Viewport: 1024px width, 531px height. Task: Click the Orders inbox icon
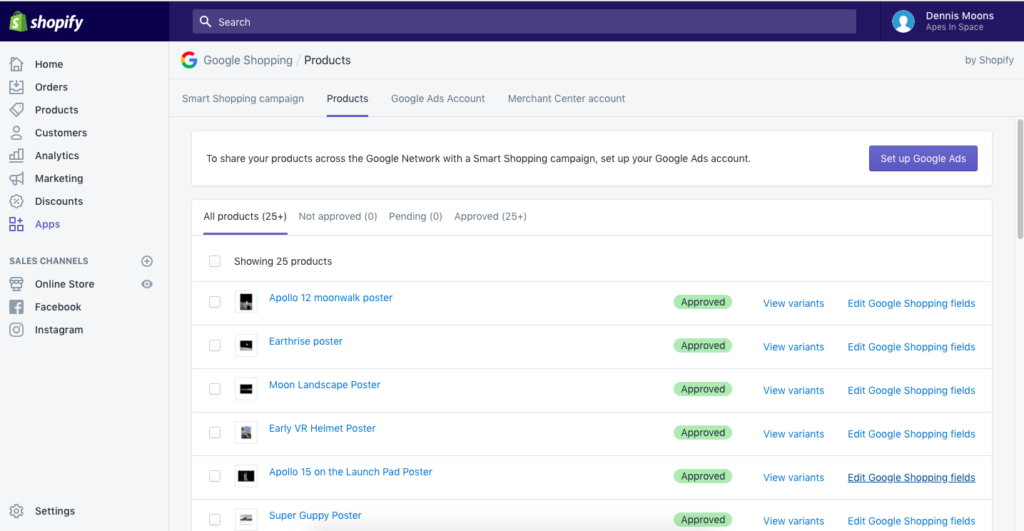[16, 87]
